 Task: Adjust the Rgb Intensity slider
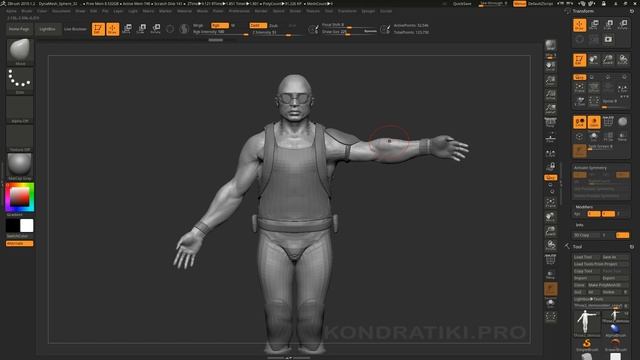pos(220,32)
